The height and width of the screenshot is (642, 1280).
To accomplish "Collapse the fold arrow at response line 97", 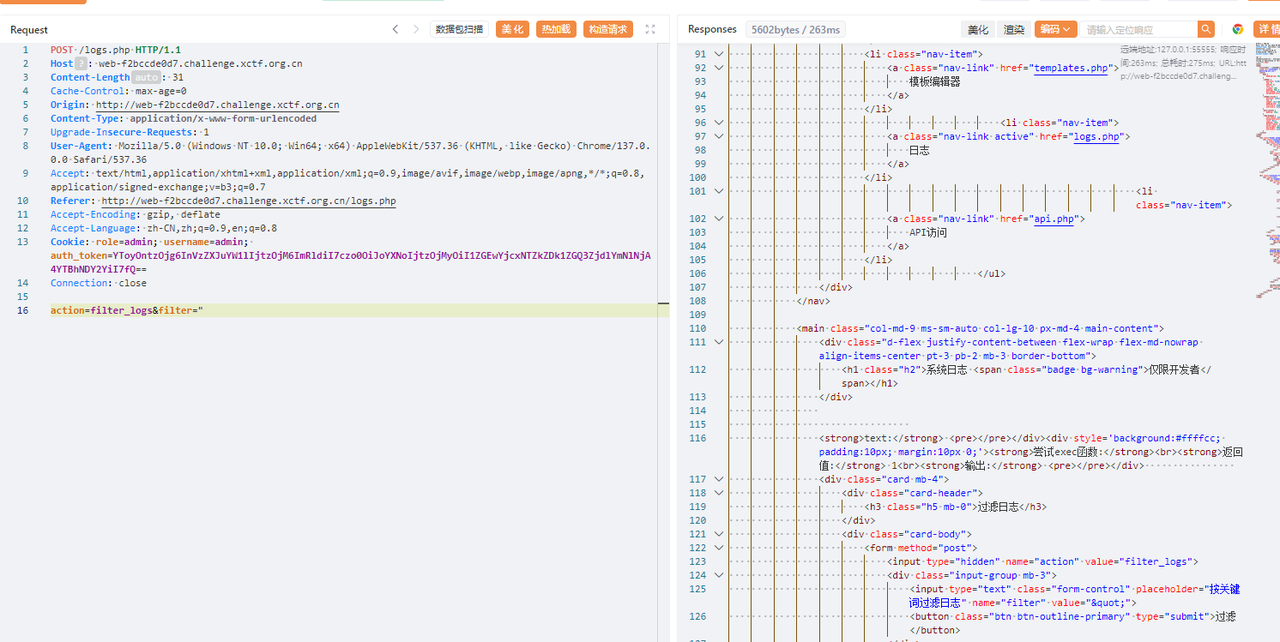I will click(x=718, y=137).
